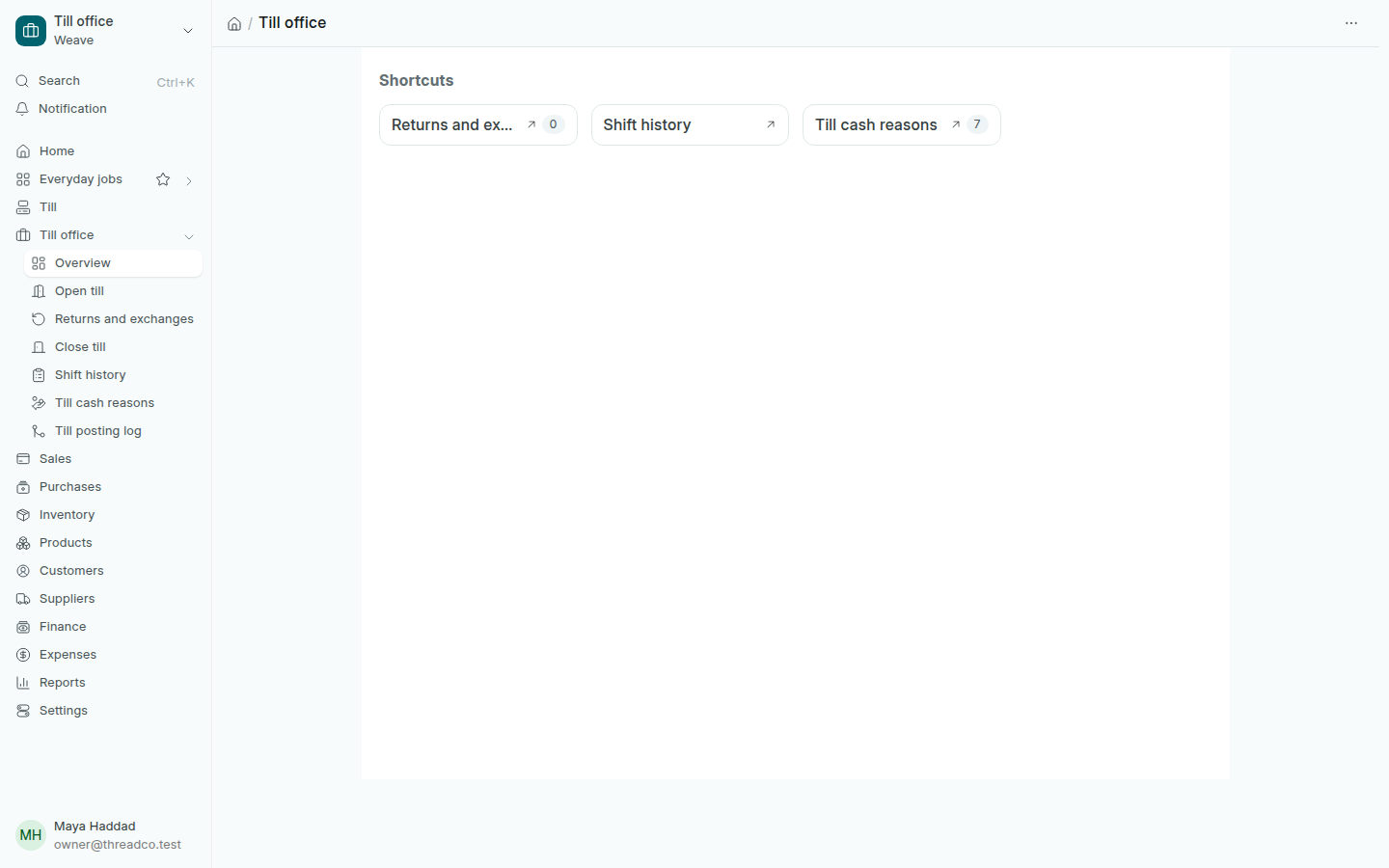1389x868 pixels.
Task: Collapse the Till office section chevron
Action: pyautogui.click(x=189, y=236)
